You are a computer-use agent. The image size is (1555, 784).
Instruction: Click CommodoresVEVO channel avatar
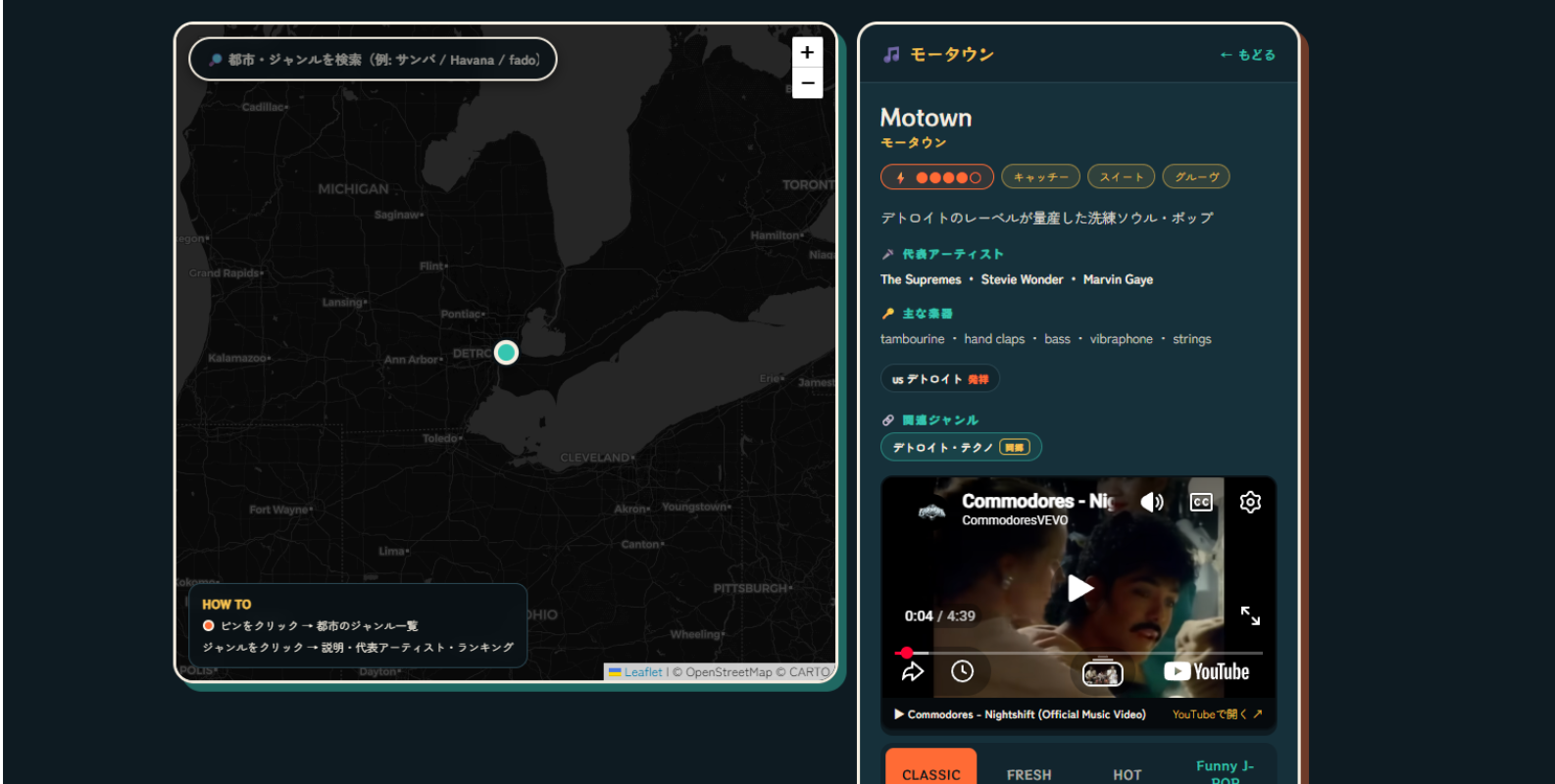pos(930,510)
